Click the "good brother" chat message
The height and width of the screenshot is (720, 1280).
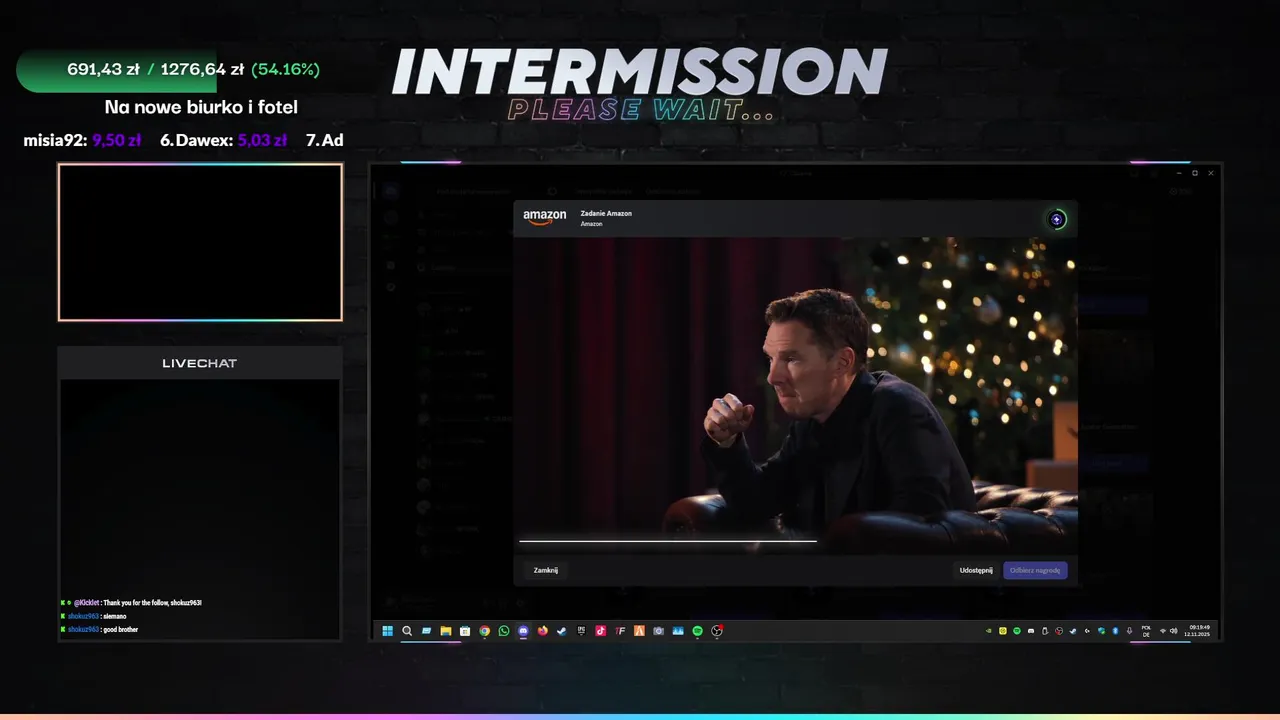click(x=120, y=630)
